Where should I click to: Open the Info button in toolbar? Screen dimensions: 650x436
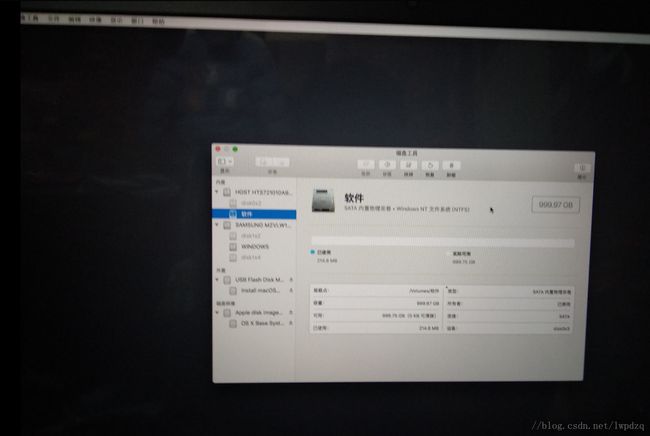[582, 168]
